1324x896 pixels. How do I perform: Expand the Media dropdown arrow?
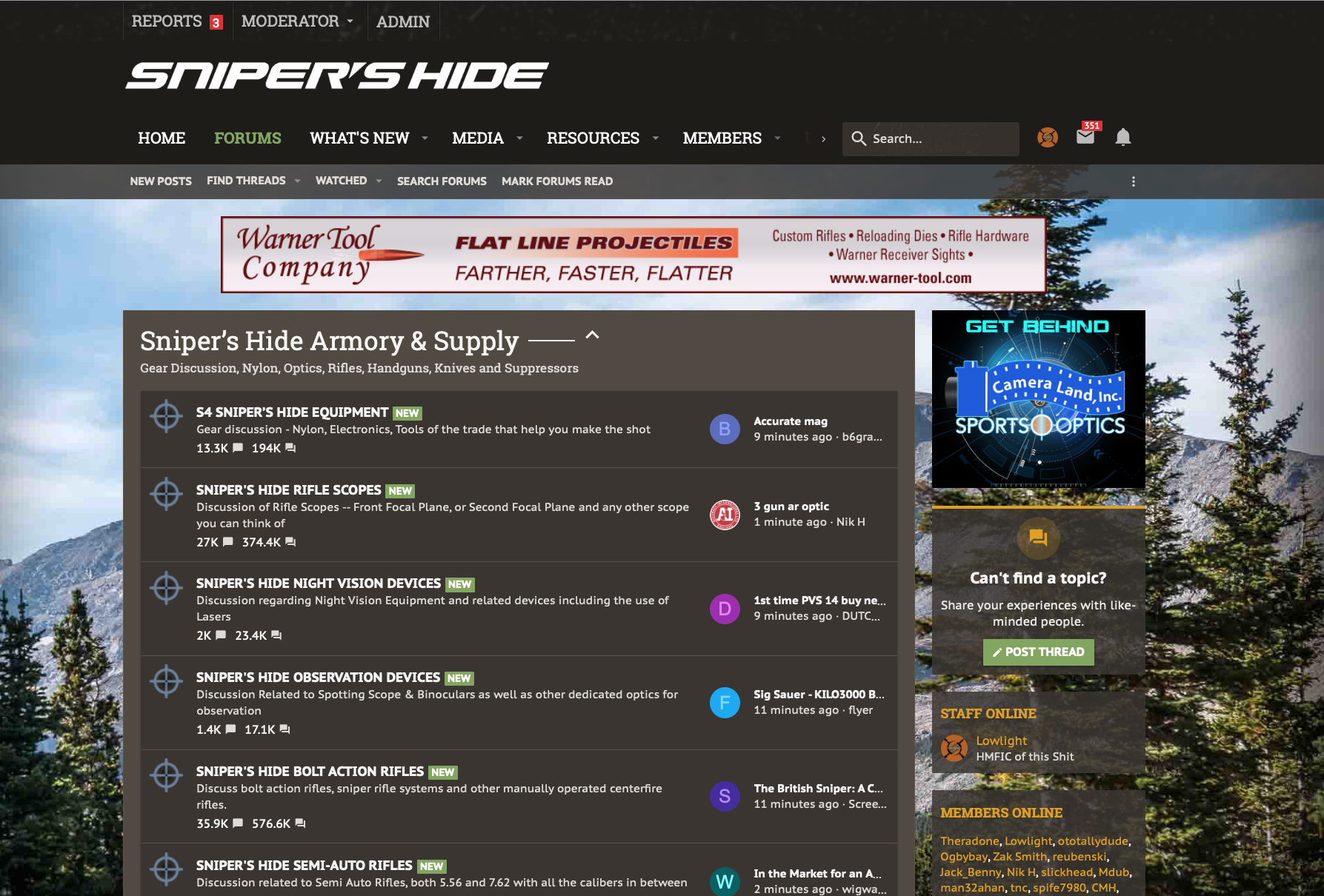click(519, 138)
